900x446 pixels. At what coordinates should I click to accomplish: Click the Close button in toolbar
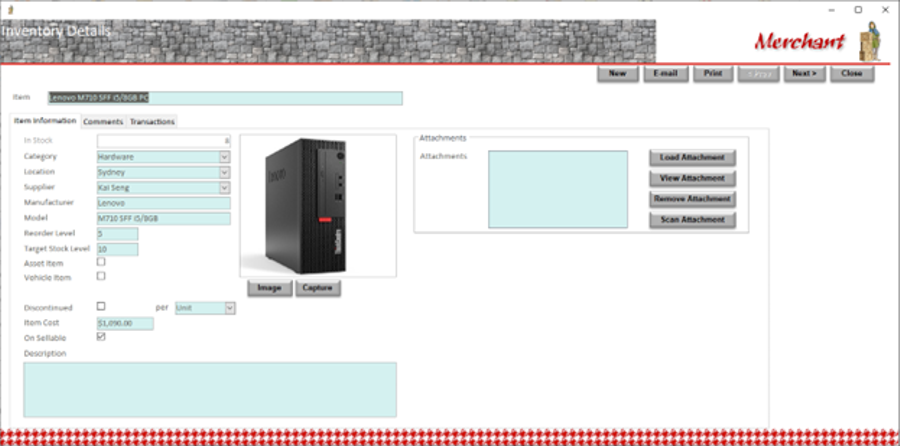pyautogui.click(x=852, y=73)
